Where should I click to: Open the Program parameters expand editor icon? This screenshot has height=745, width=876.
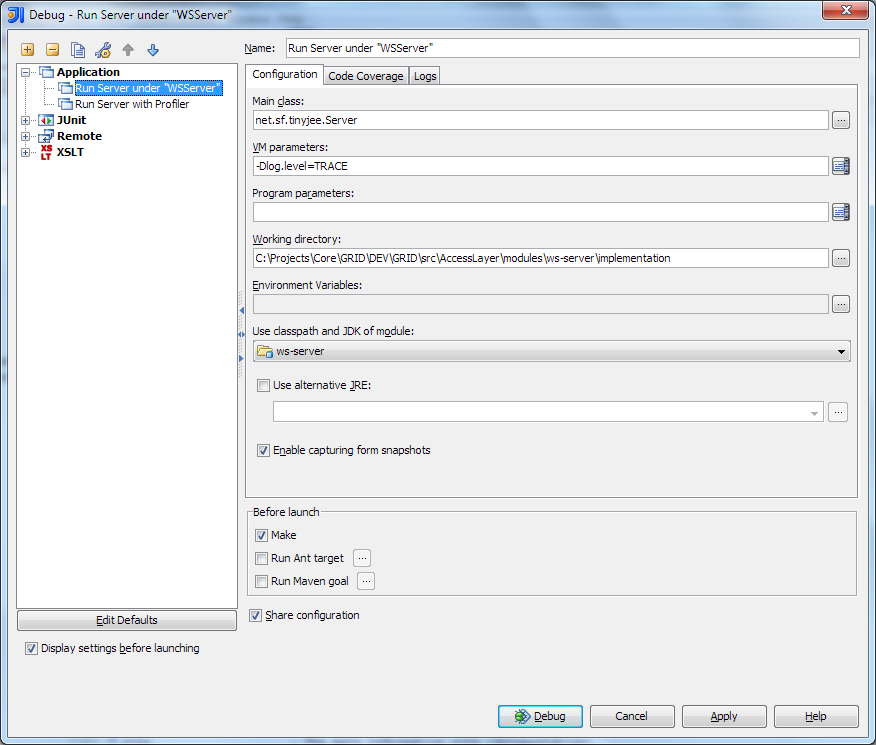click(x=840, y=212)
